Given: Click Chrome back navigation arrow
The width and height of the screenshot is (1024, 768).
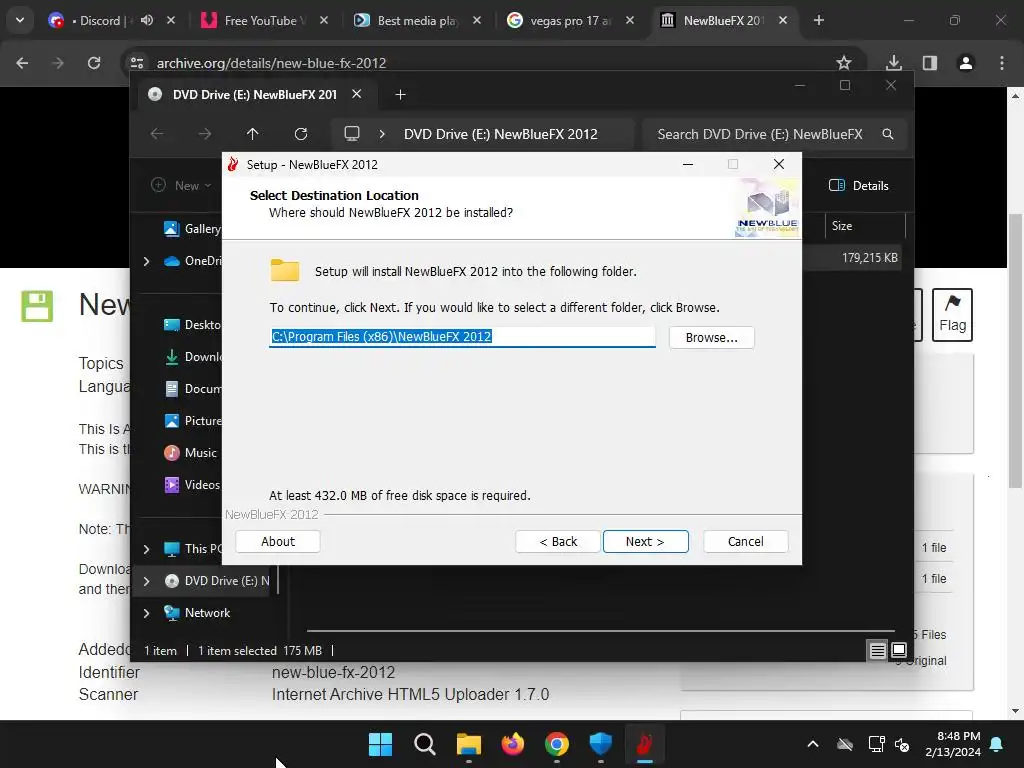Looking at the screenshot, I should point(22,63).
